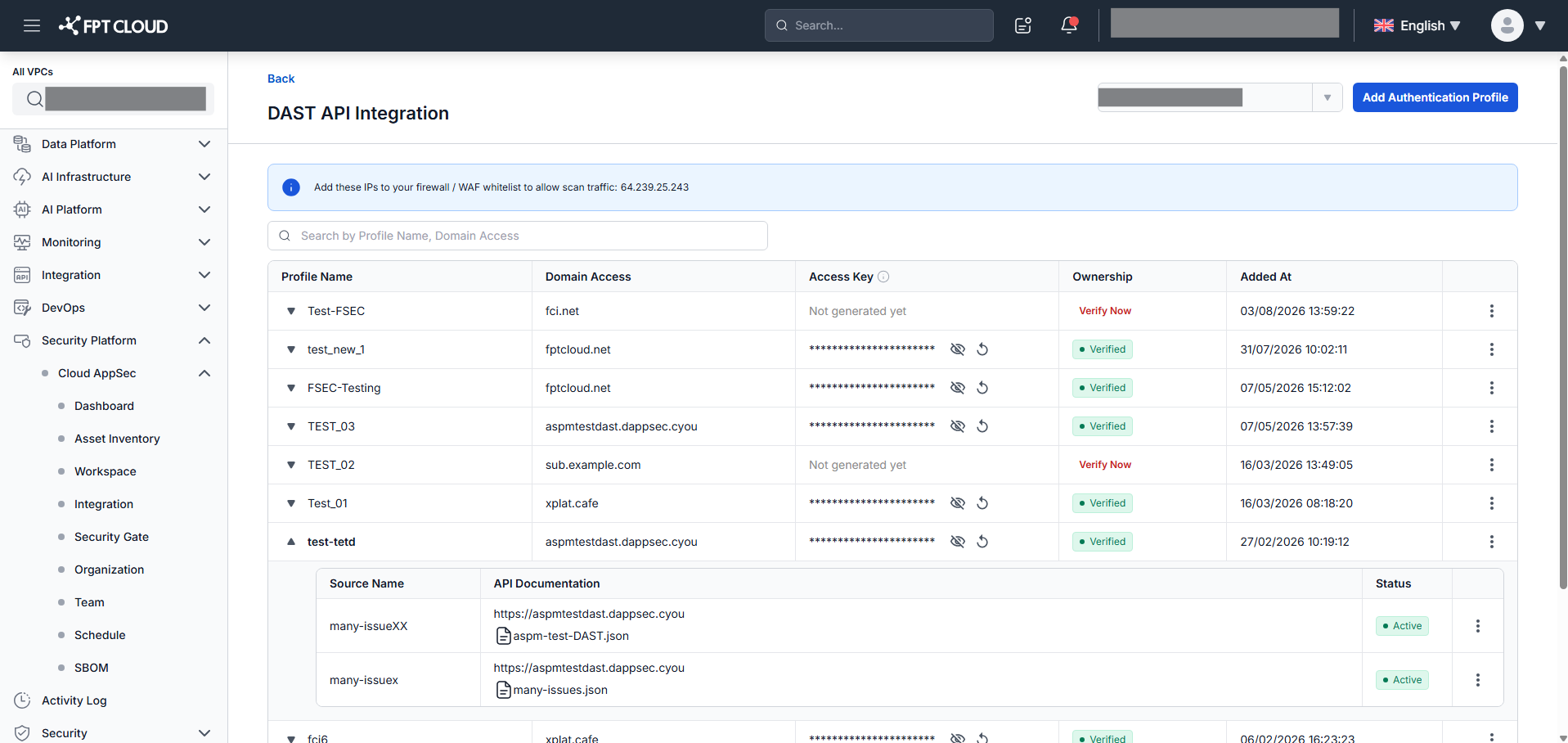This screenshot has width=1568, height=743.
Task: Open actions menu for many-issuex source
Action: tap(1478, 680)
